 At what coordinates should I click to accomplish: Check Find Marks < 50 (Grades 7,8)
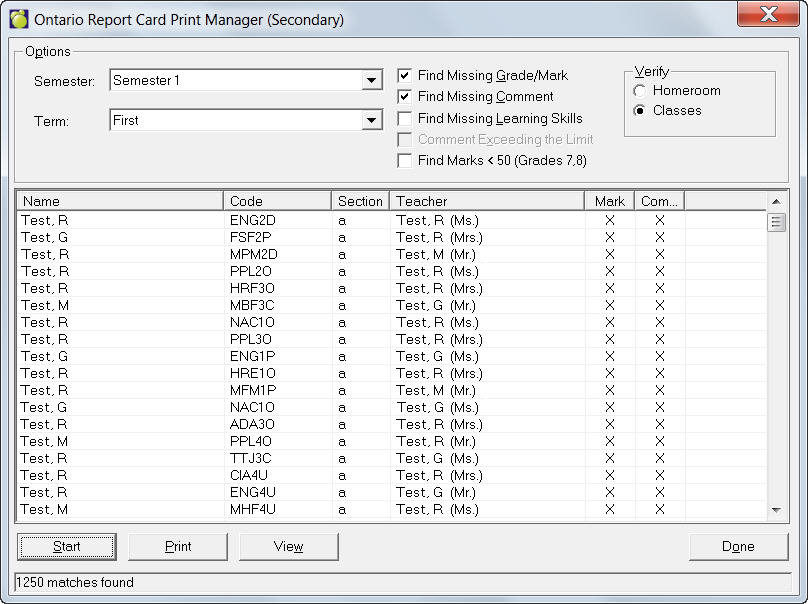pyautogui.click(x=405, y=161)
